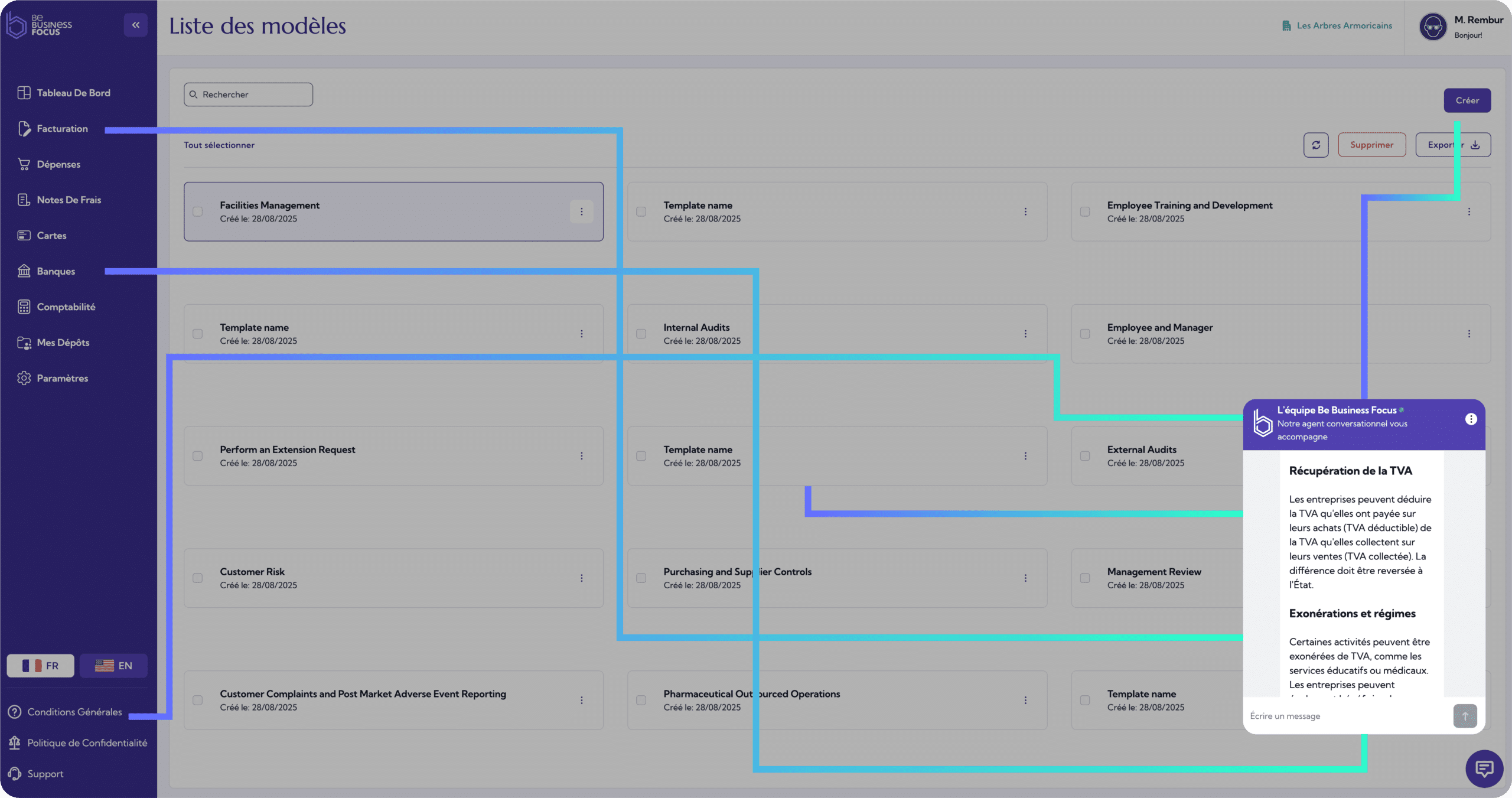The image size is (1512, 798).
Task: Open chat widget options menu icon
Action: 1471,419
